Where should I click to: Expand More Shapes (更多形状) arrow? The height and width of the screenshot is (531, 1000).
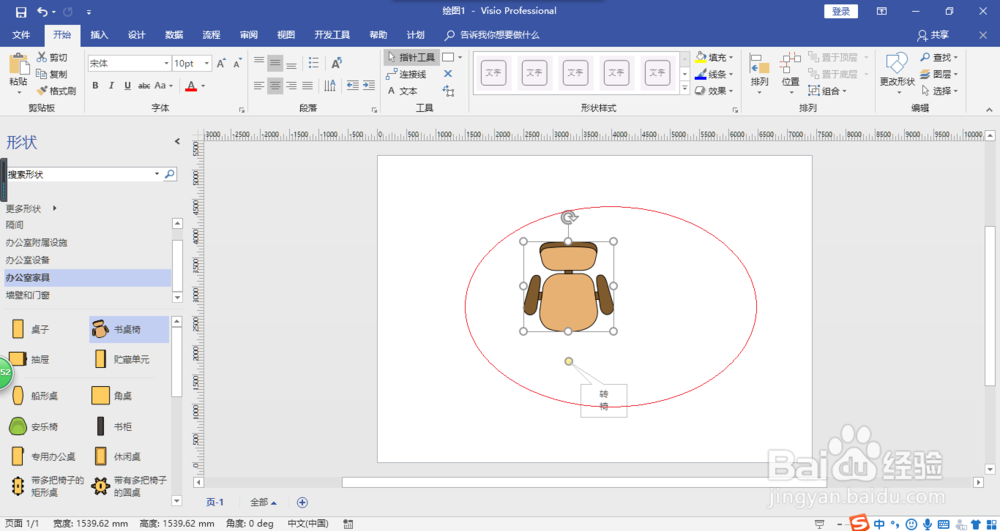coord(55,208)
